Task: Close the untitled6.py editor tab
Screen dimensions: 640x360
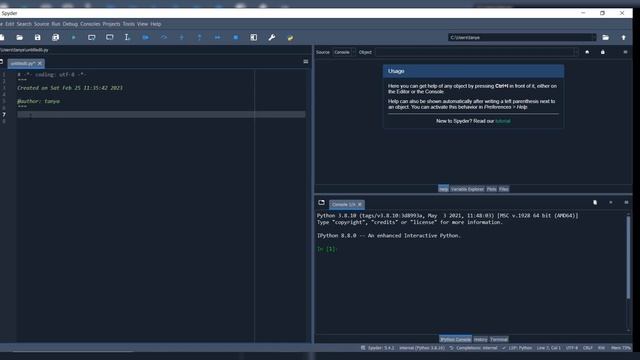Action: [x=40, y=63]
